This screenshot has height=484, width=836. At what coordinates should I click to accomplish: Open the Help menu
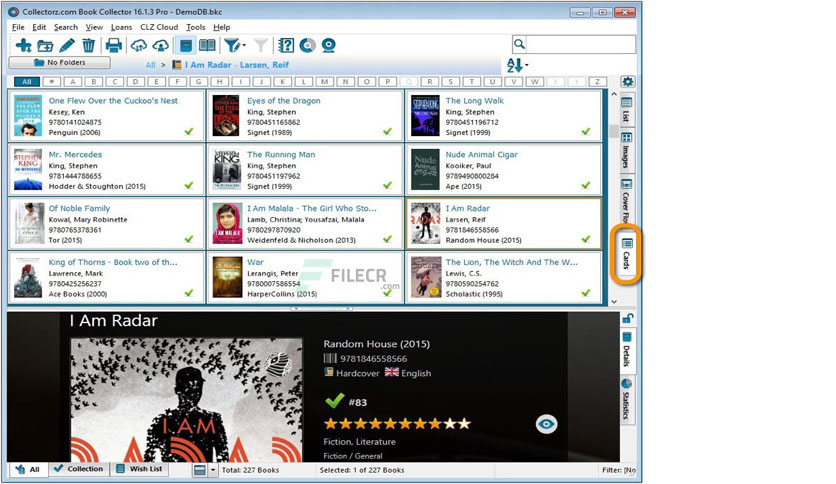click(x=222, y=27)
